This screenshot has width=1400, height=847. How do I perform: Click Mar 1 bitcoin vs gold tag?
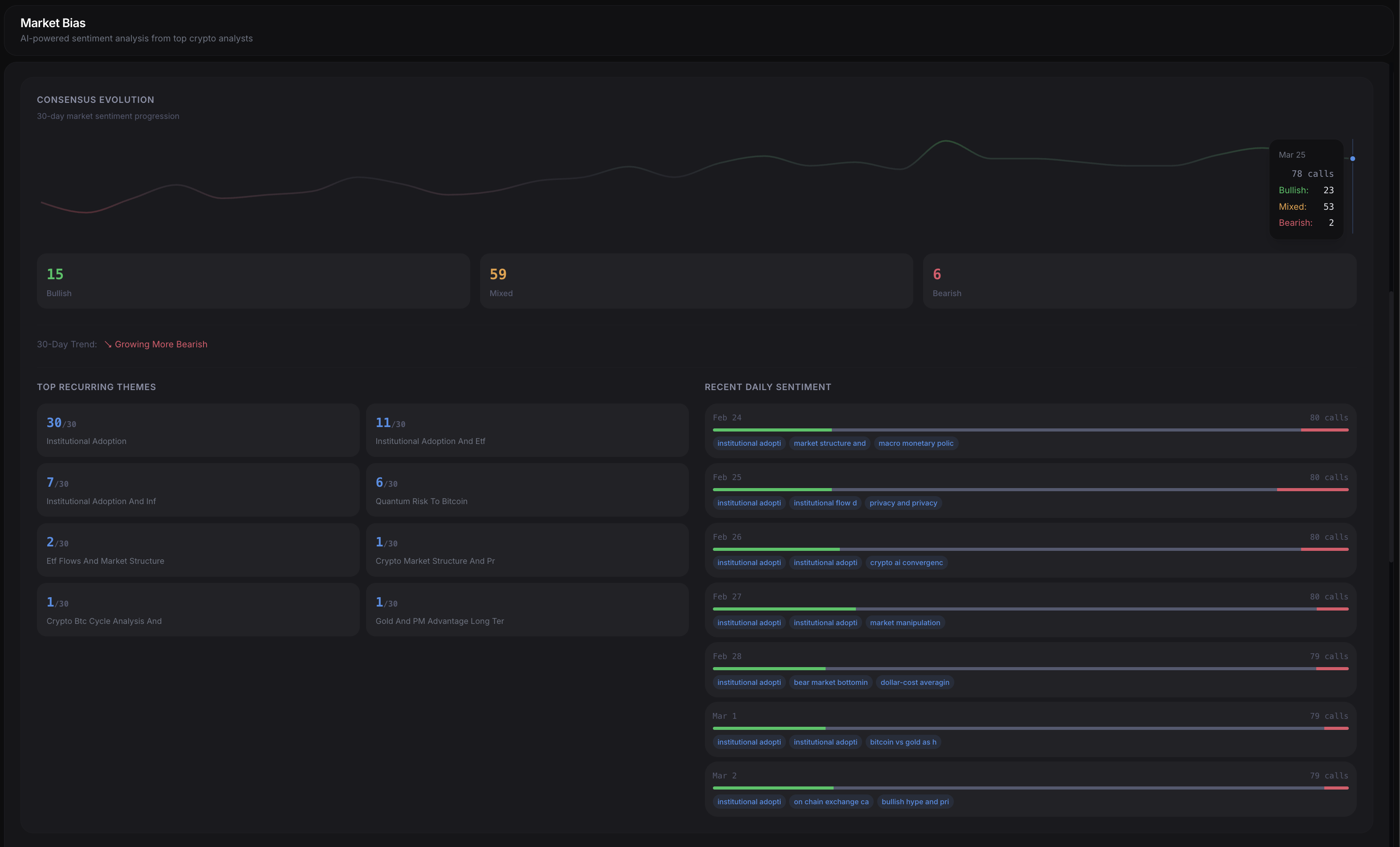(902, 742)
